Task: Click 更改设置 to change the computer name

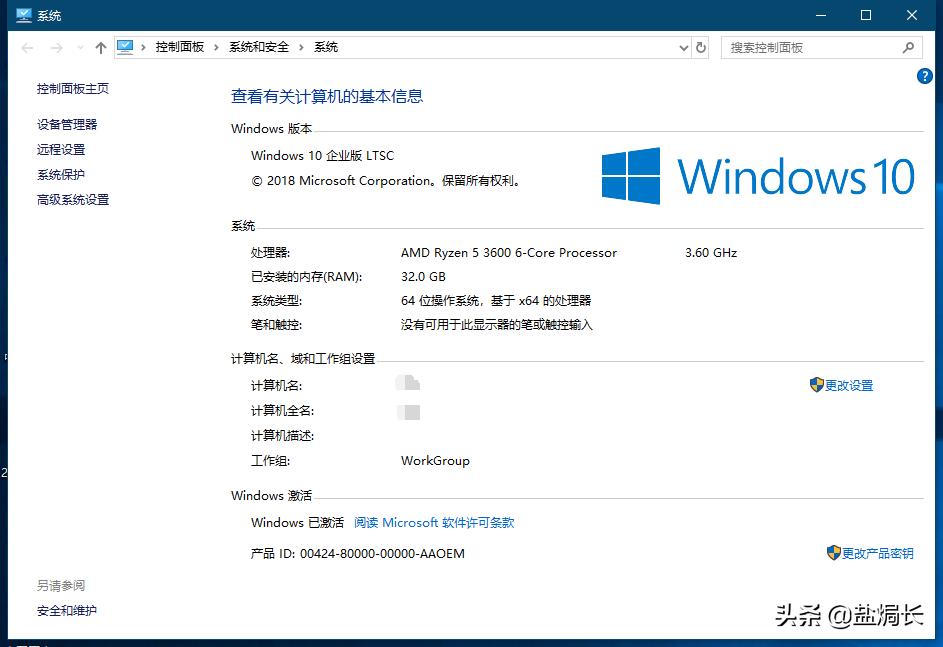Action: [848, 385]
